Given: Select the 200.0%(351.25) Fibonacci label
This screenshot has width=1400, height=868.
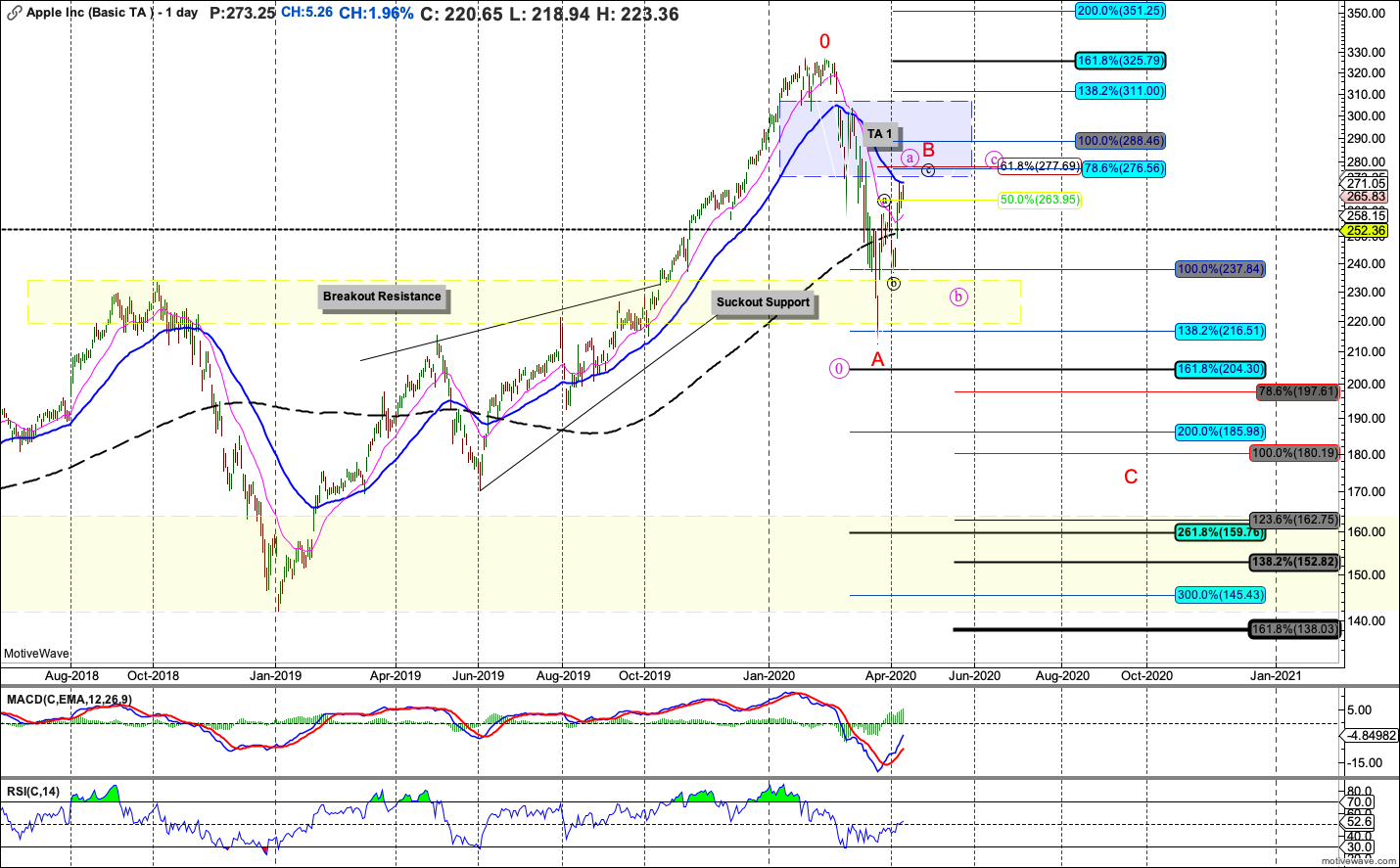Looking at the screenshot, I should click(x=1120, y=11).
